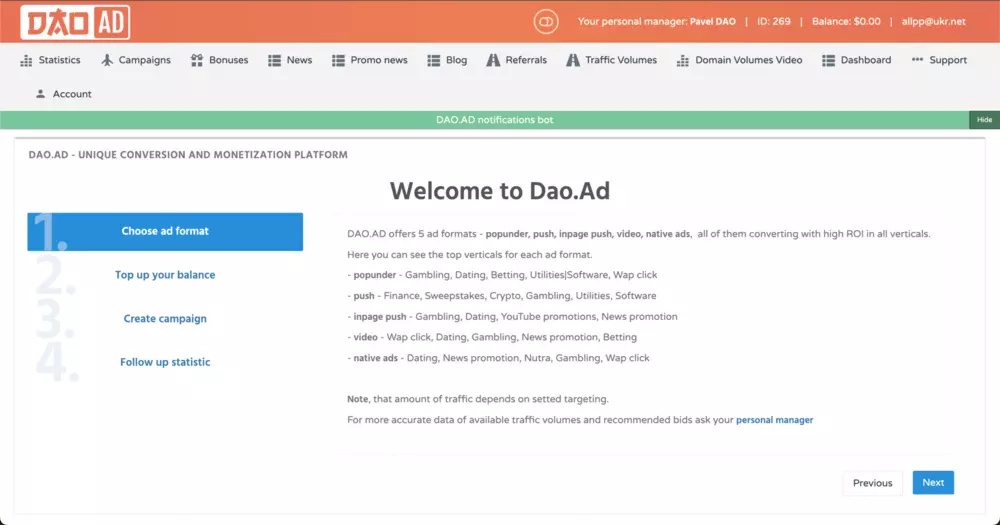The width and height of the screenshot is (1000, 525).
Task: Click the native ads verticals line
Action: [x=498, y=358]
